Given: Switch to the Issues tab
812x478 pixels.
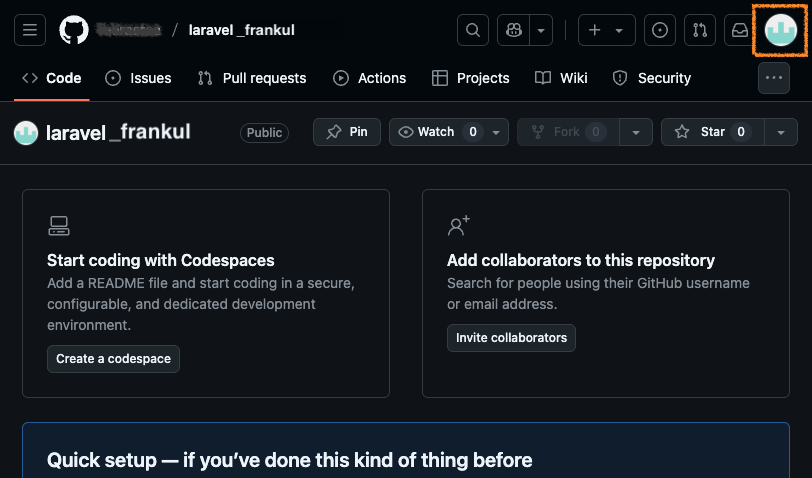Looking at the screenshot, I should 138,78.
